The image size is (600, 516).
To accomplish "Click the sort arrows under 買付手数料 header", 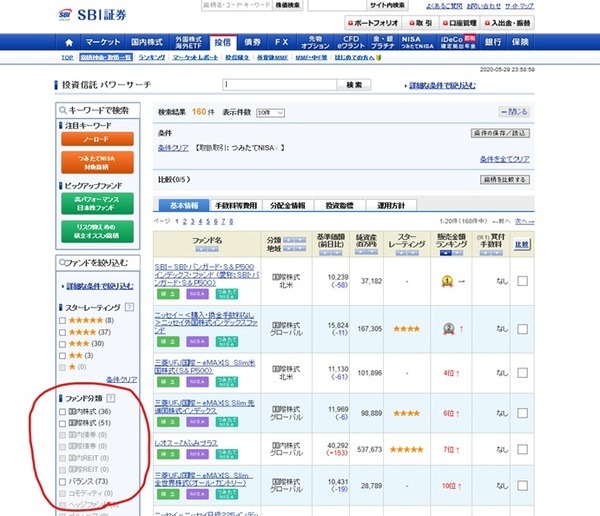I will click(491, 253).
